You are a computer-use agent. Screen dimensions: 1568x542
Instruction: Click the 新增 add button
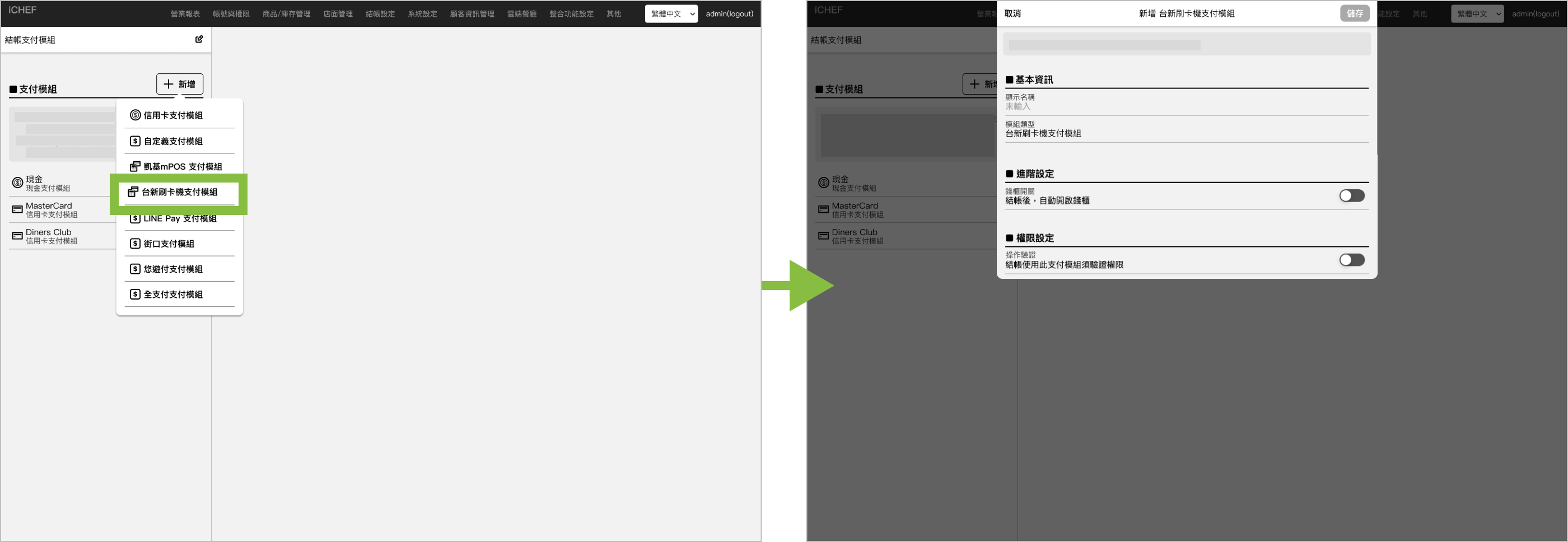pos(180,84)
